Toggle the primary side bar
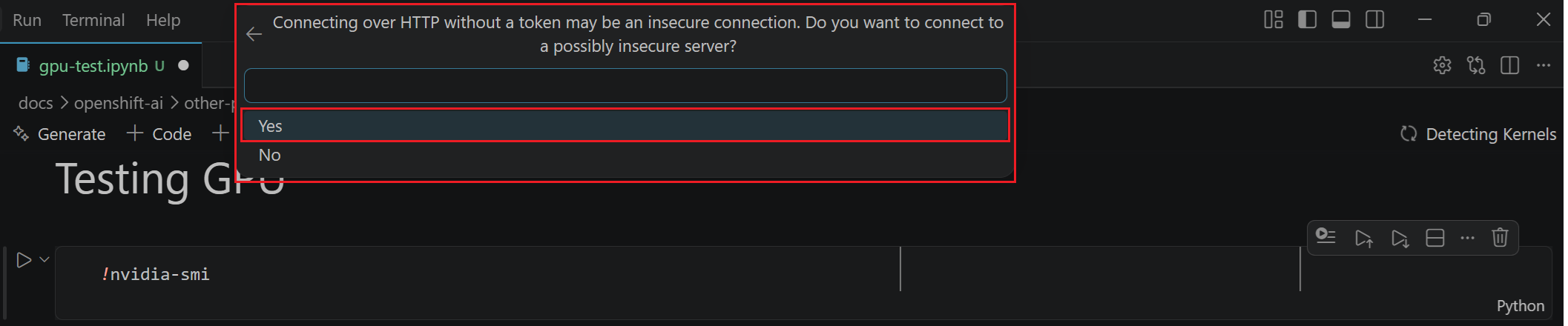This screenshot has width=1568, height=326. [x=1308, y=20]
